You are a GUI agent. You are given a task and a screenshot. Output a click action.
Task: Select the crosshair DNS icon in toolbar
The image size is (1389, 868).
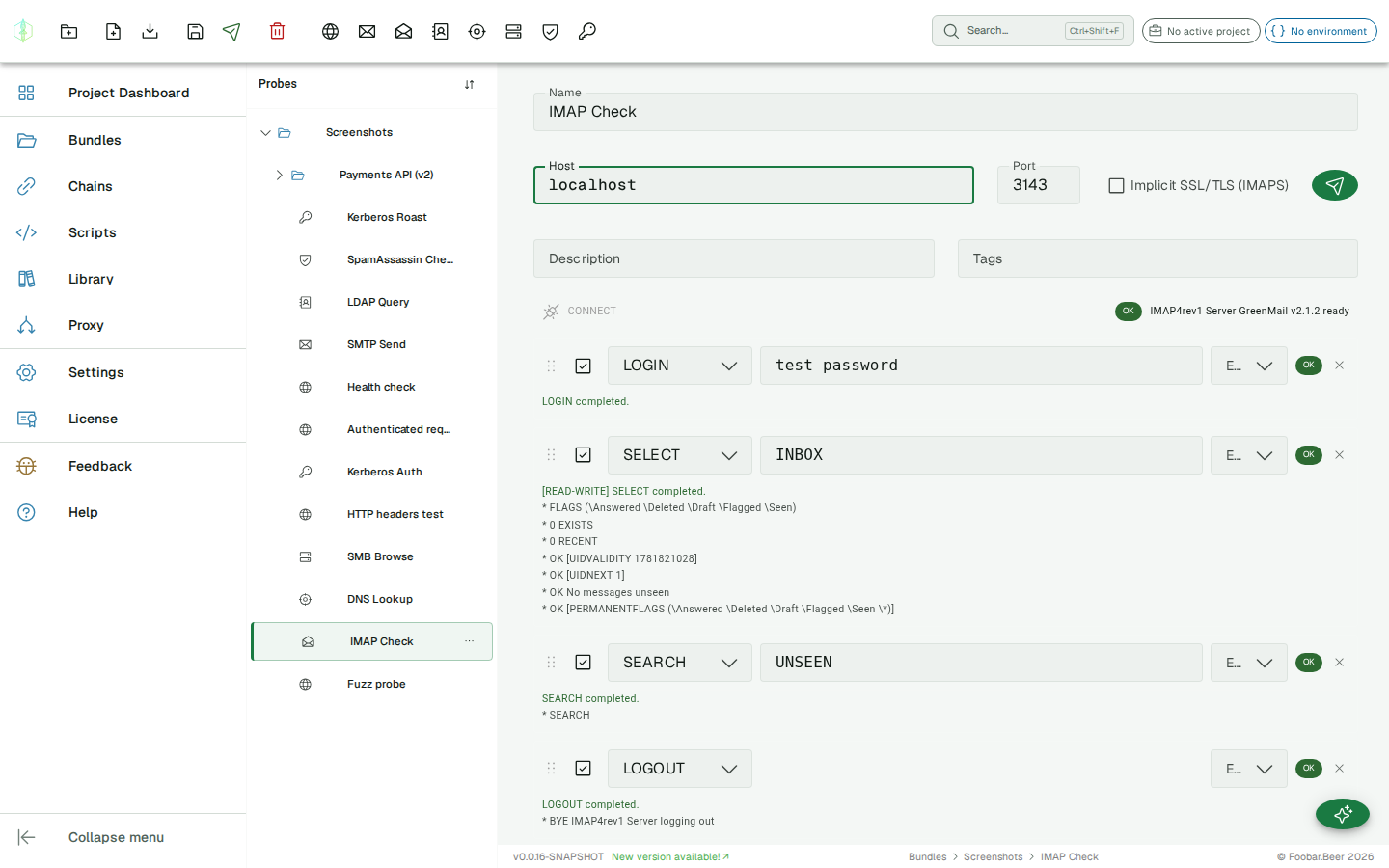(477, 31)
